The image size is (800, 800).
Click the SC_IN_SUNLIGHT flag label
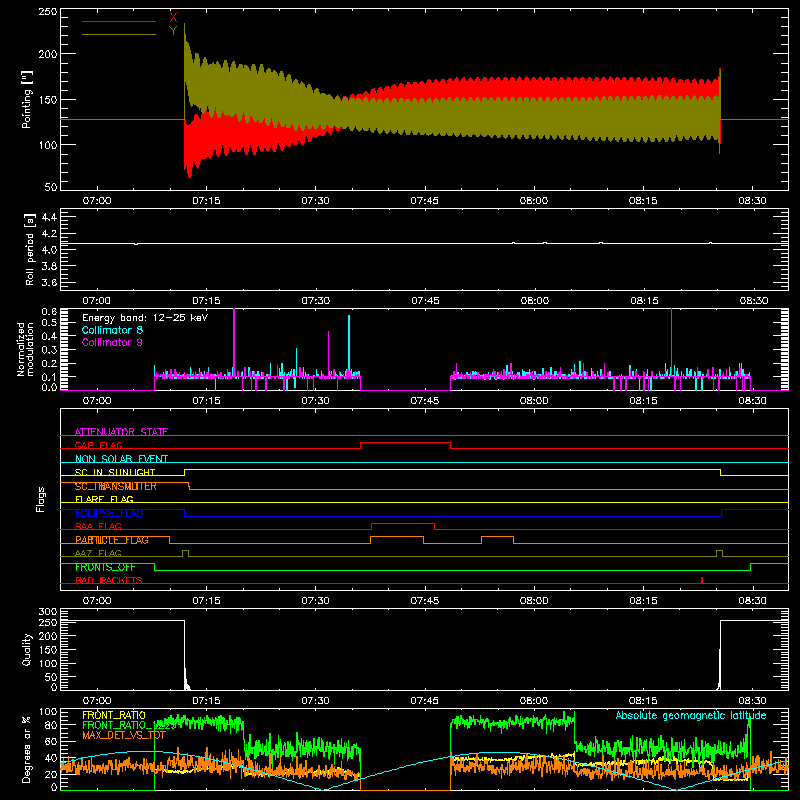[x=115, y=472]
